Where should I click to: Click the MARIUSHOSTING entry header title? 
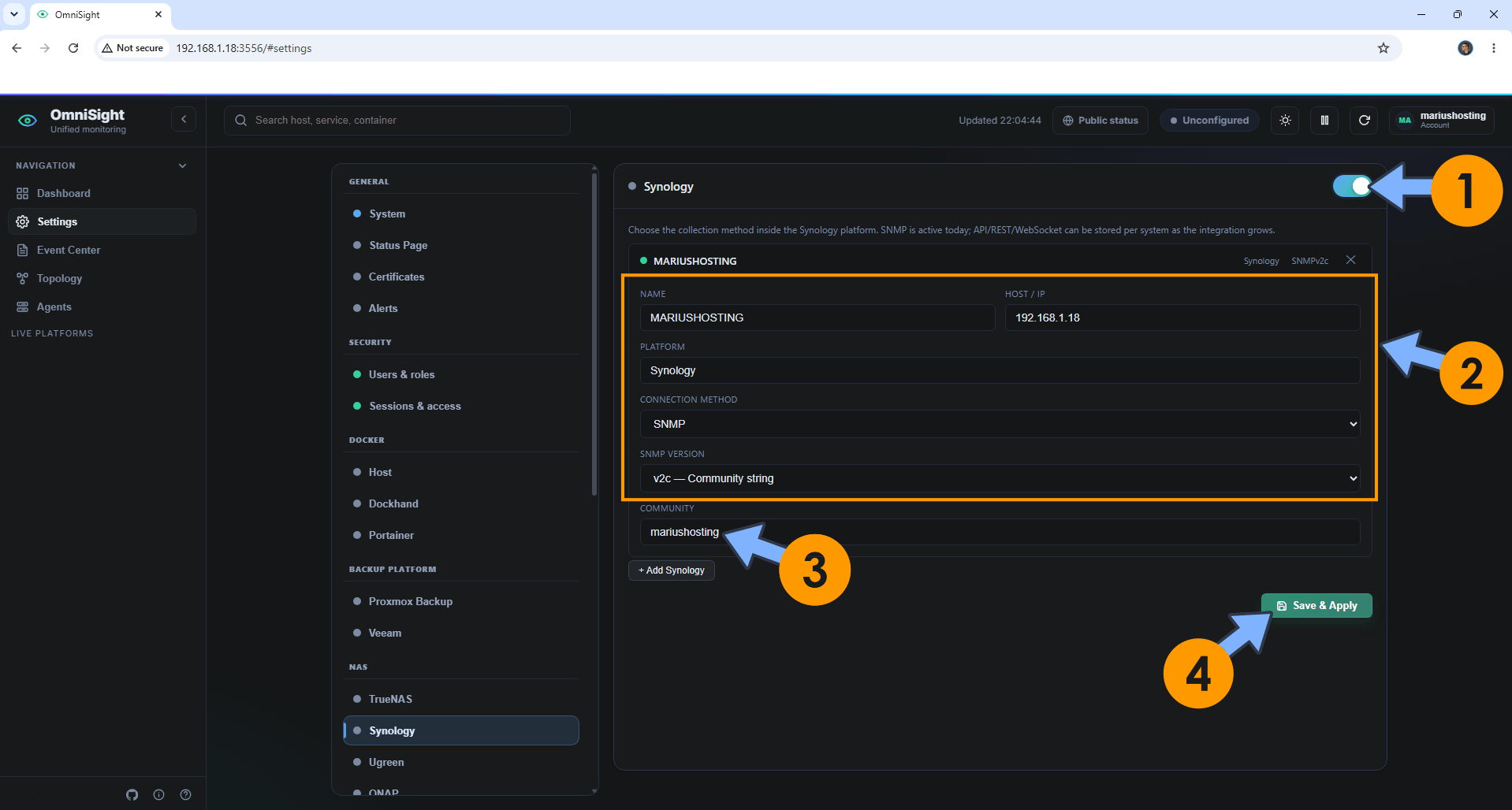pyautogui.click(x=695, y=261)
